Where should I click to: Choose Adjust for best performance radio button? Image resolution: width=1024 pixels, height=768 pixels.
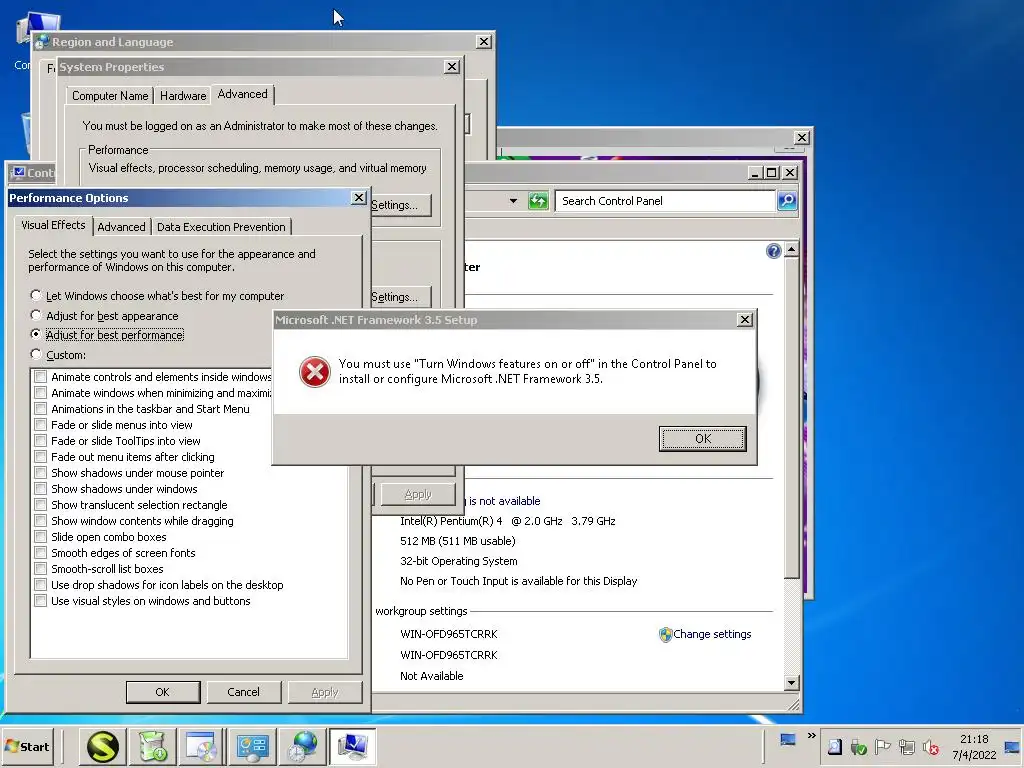coord(36,334)
